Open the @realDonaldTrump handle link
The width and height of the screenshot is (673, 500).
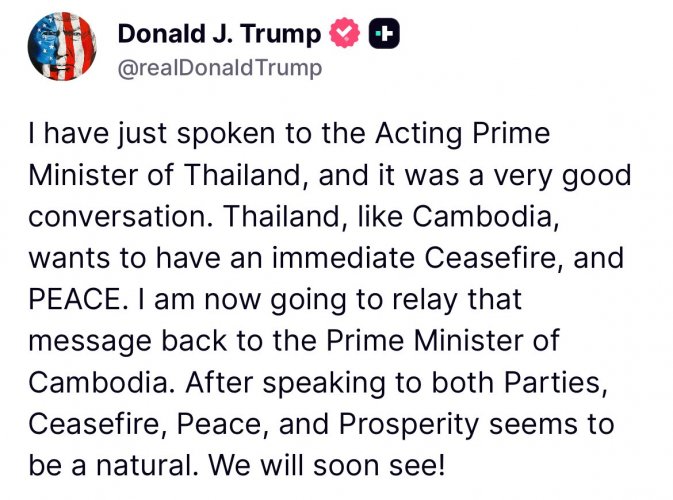tap(220, 68)
